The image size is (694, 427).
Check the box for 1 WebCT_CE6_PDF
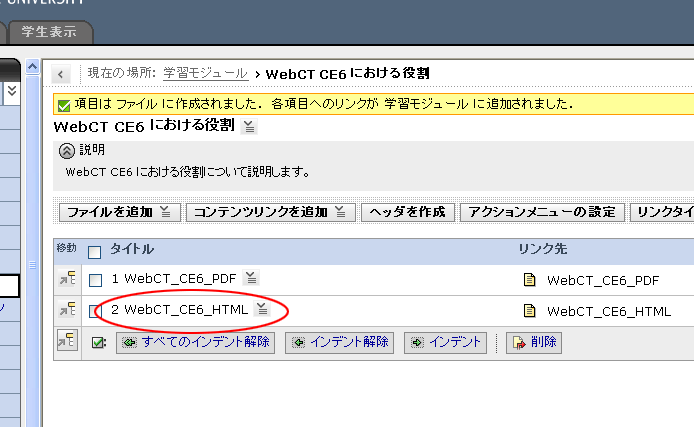[95, 281]
